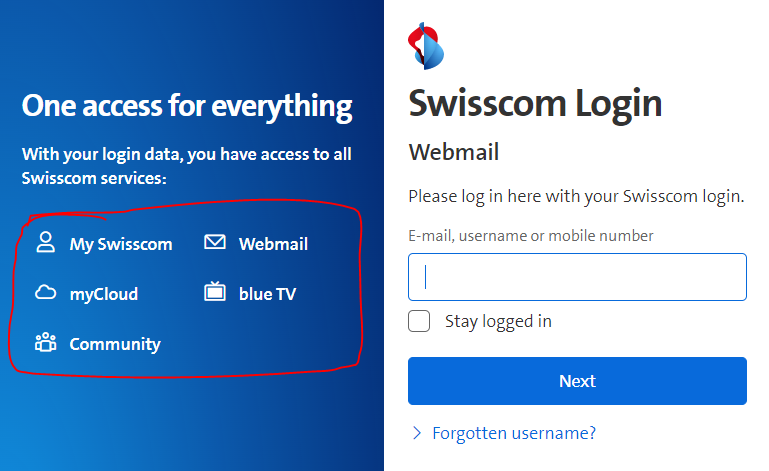The width and height of the screenshot is (769, 471).
Task: Click the Community people icon
Action: [x=45, y=343]
